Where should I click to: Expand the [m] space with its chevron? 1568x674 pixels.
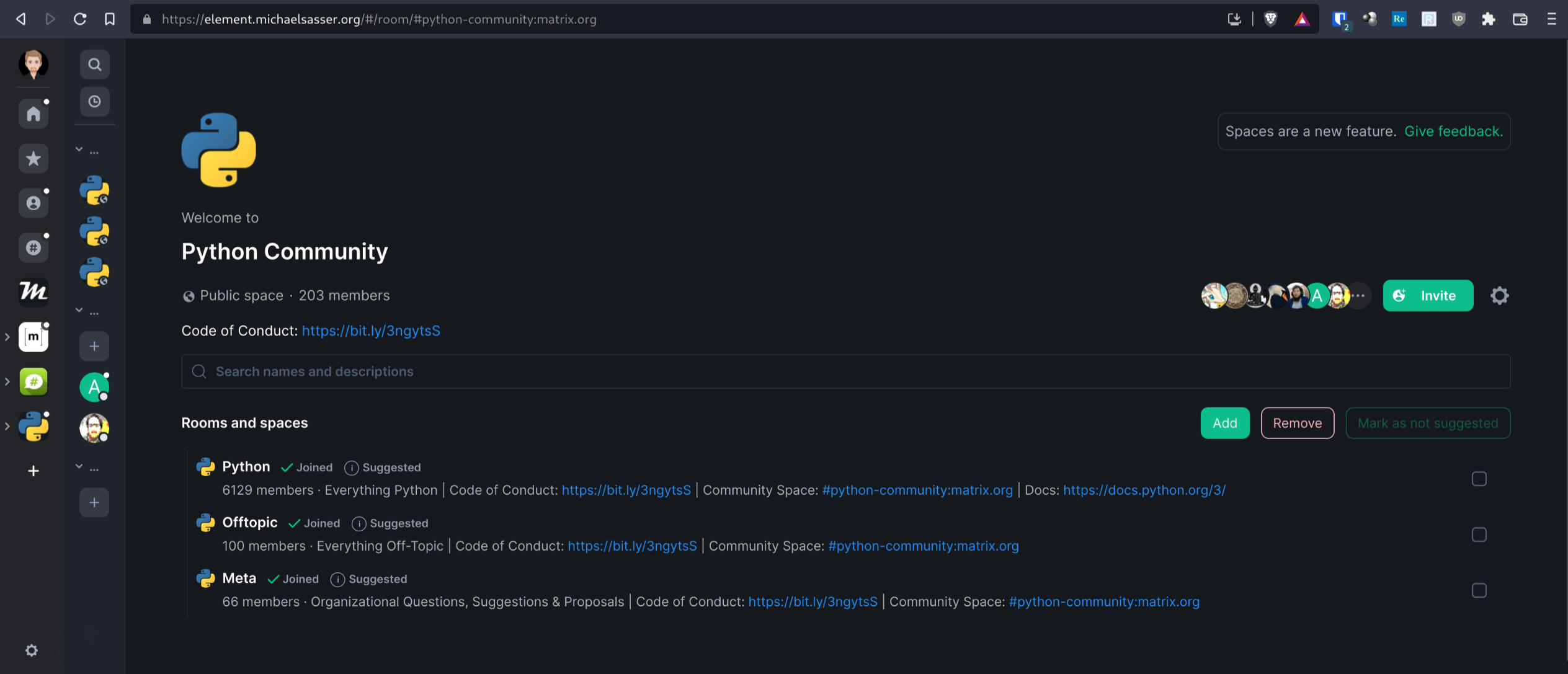[7, 337]
